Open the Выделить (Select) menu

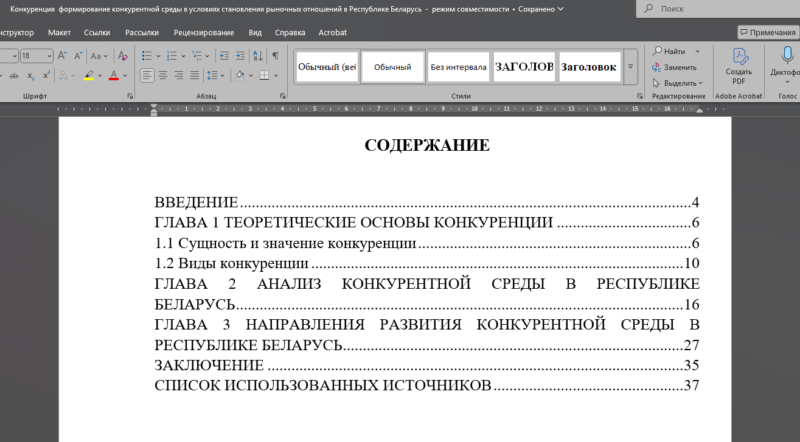678,83
